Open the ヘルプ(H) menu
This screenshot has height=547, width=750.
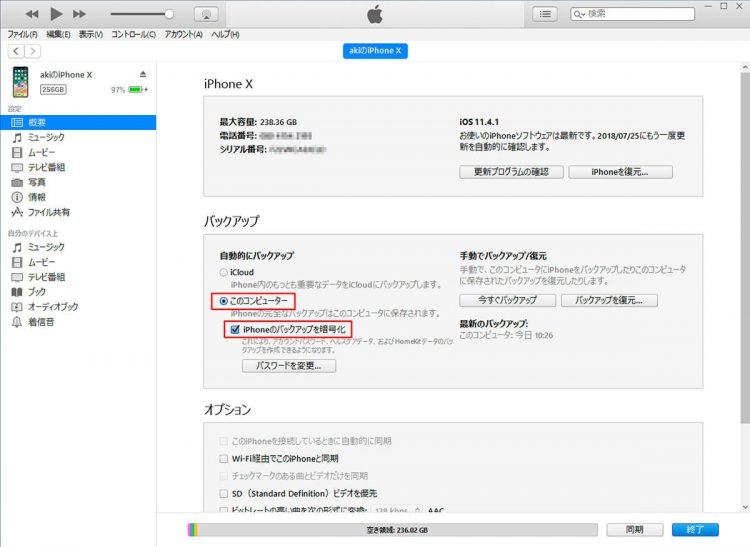[225, 34]
